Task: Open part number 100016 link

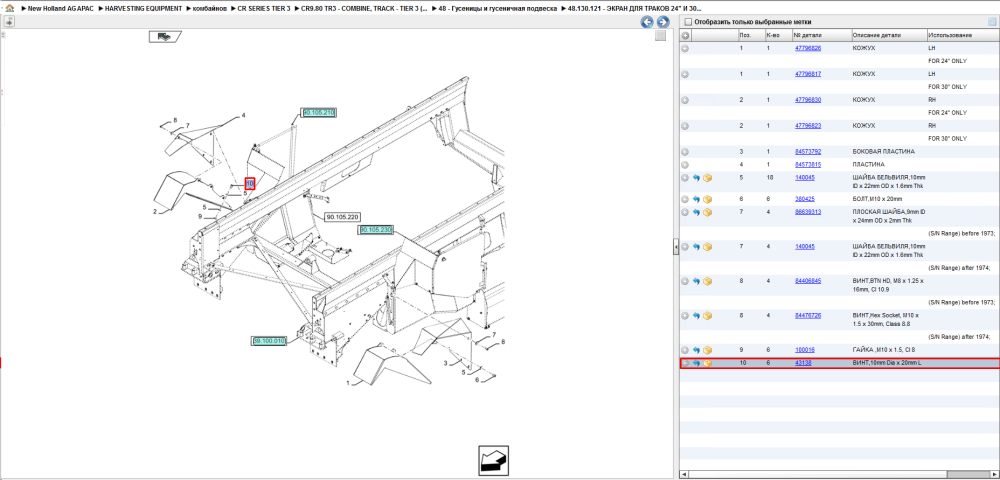Action: [805, 350]
